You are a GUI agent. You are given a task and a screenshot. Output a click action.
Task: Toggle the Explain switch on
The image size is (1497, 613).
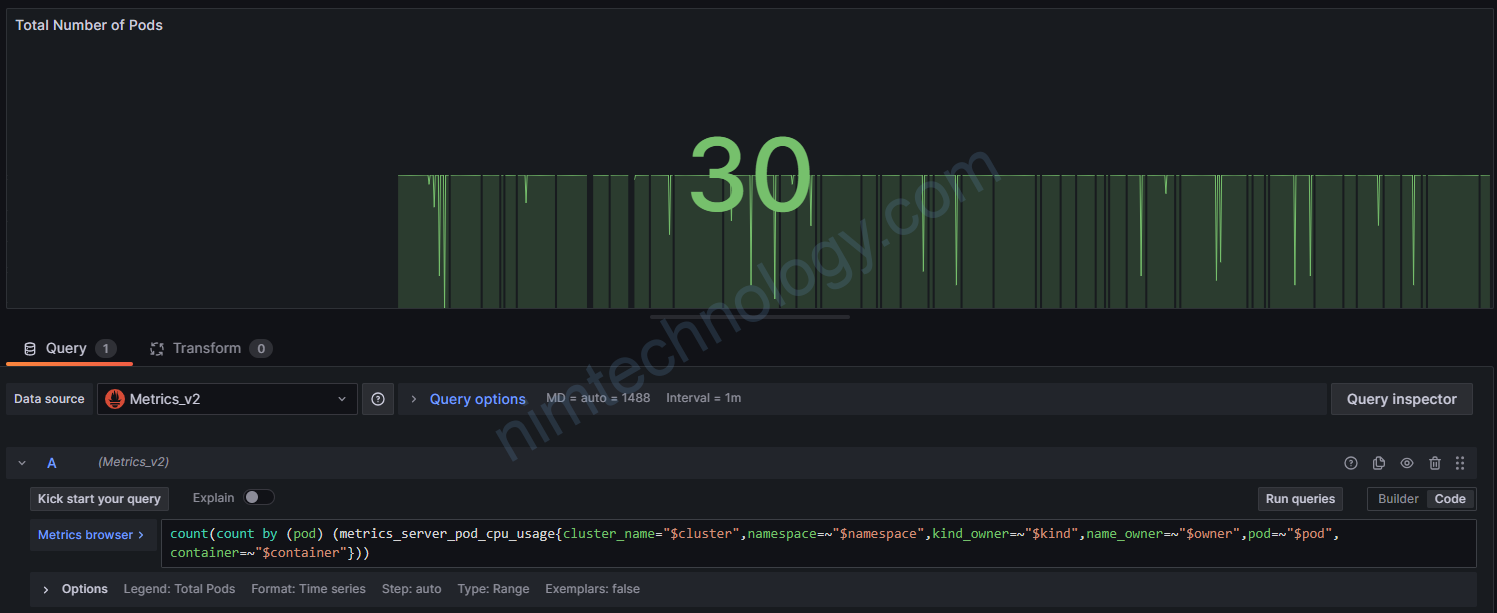coord(259,498)
